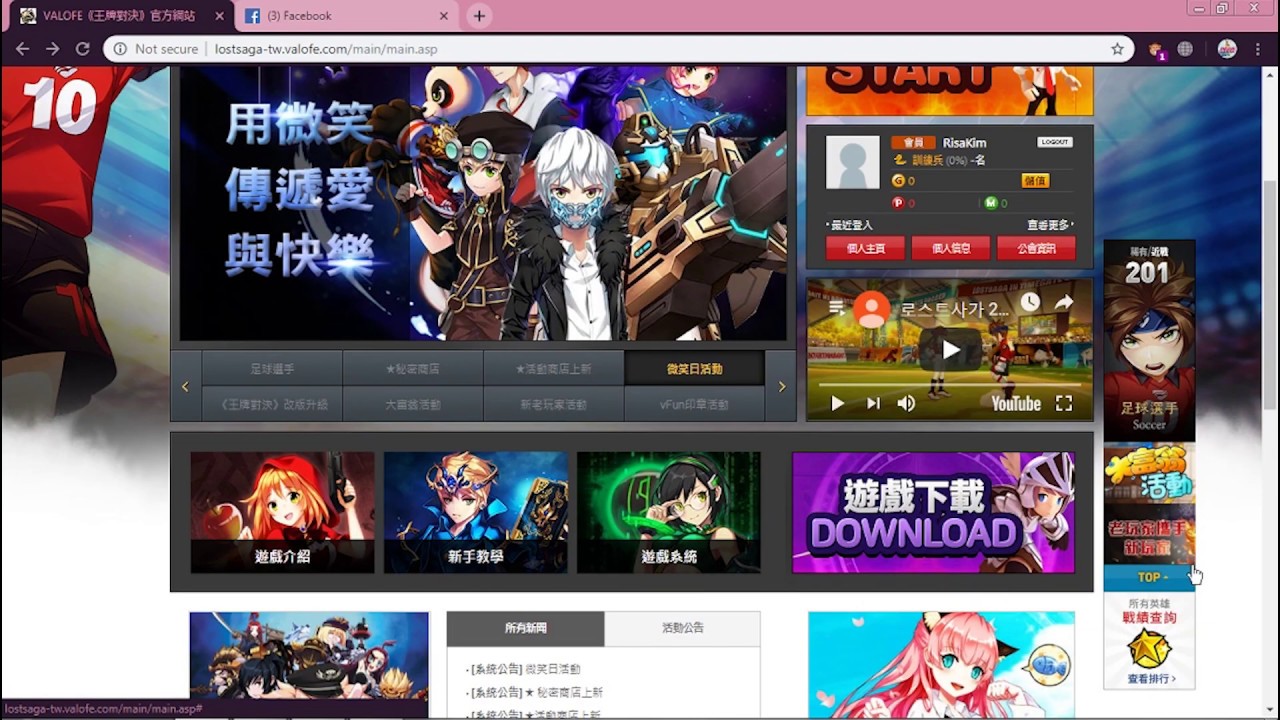
Task: Click the gold G coin icon
Action: pyautogui.click(x=898, y=181)
